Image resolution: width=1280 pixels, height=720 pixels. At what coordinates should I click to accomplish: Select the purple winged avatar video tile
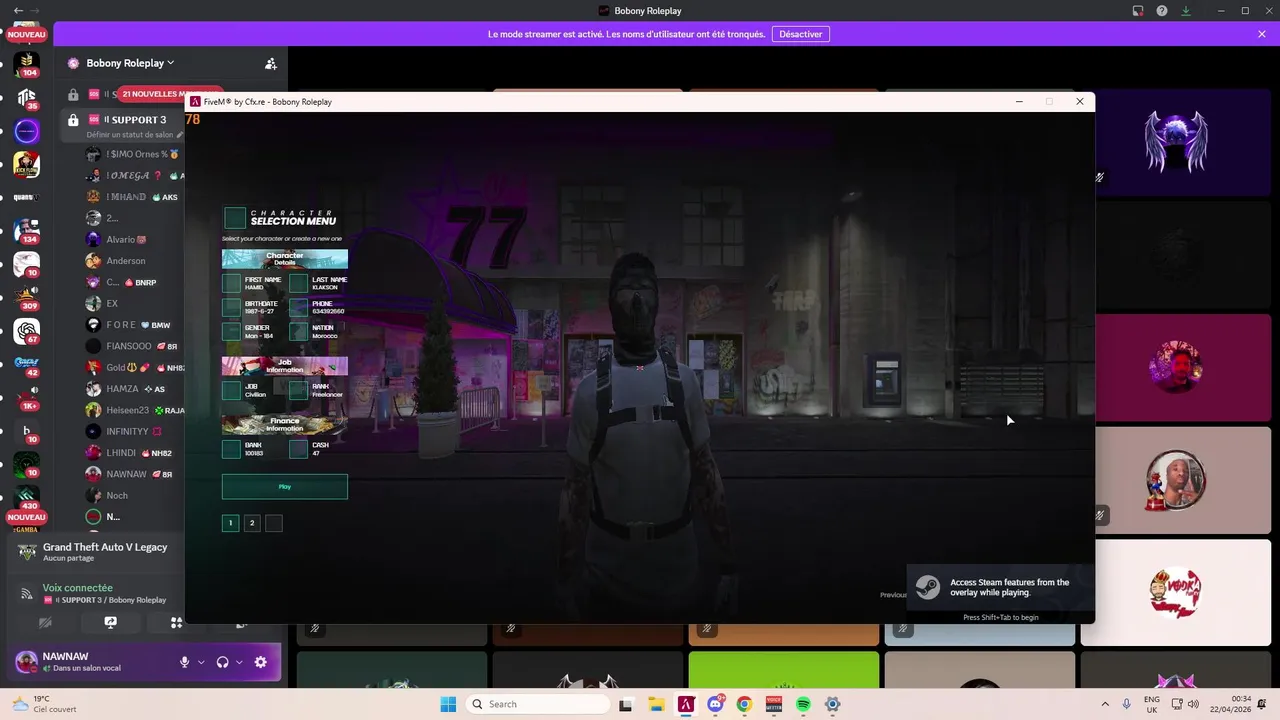(1176, 141)
